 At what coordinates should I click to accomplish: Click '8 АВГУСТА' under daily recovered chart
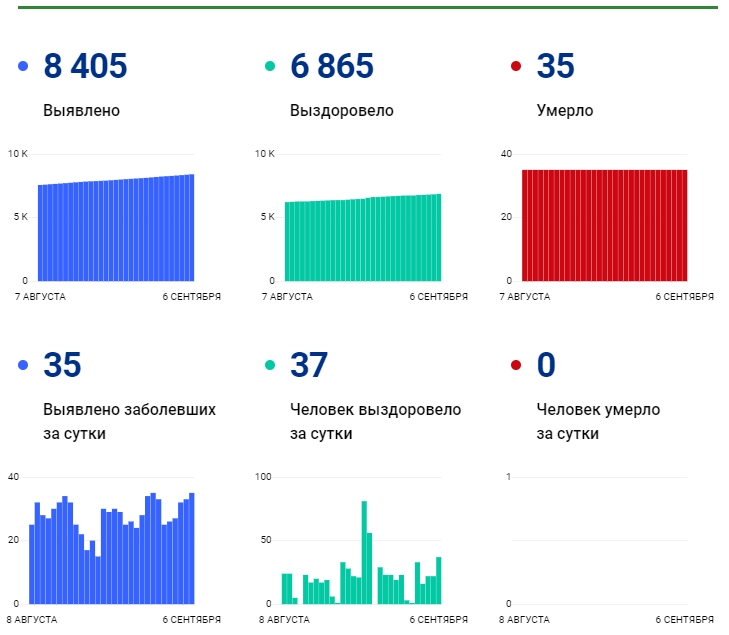pos(284,620)
